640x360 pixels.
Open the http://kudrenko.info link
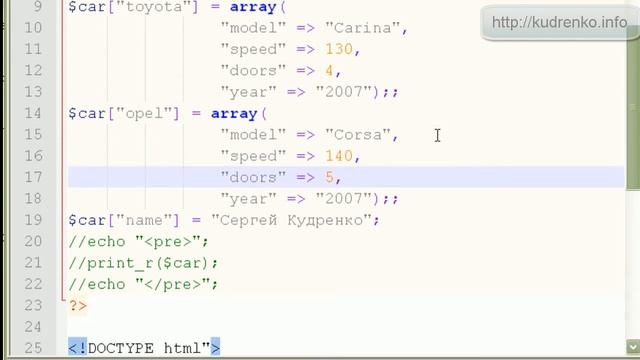point(559,22)
